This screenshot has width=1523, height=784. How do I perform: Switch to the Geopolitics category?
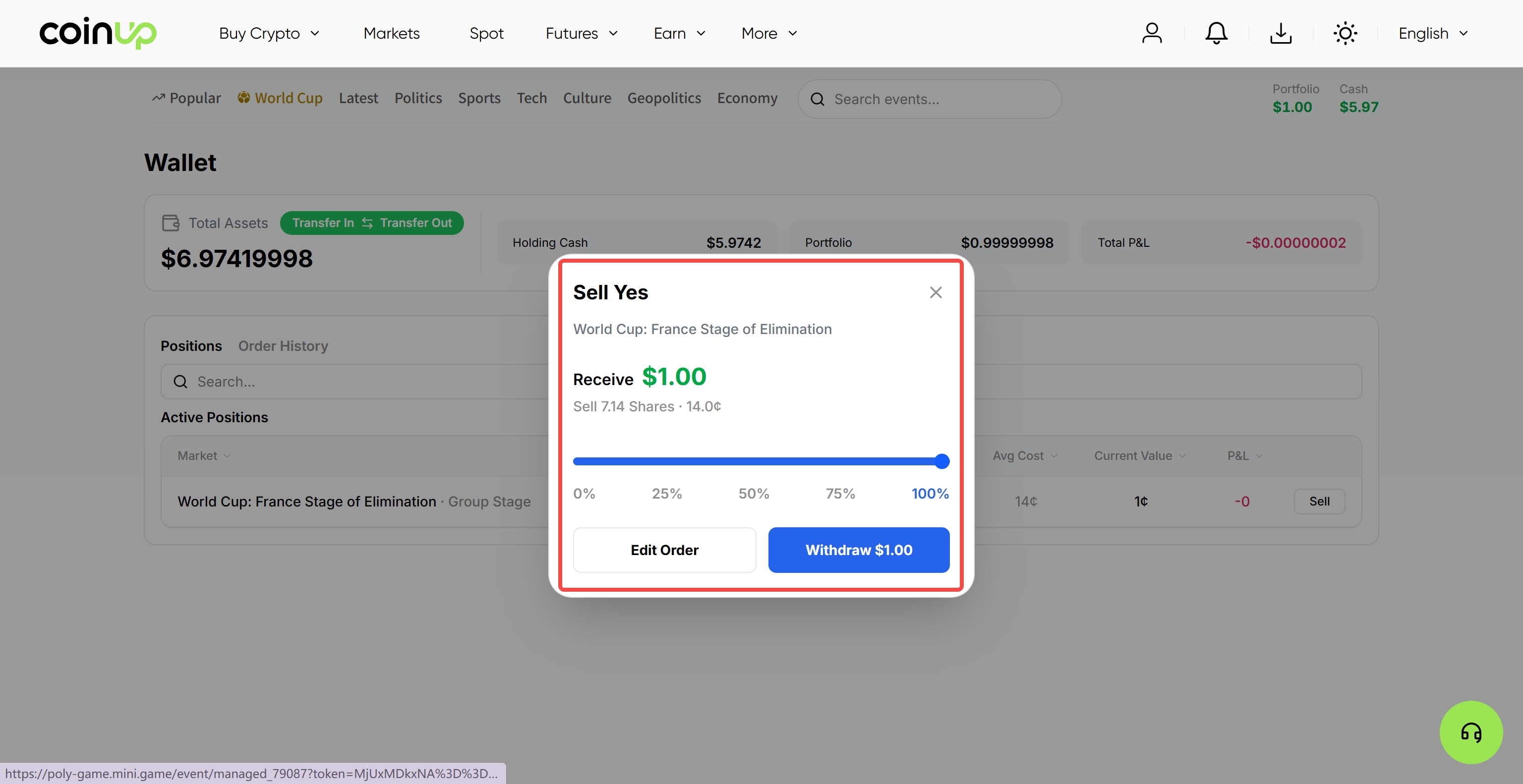pos(664,98)
